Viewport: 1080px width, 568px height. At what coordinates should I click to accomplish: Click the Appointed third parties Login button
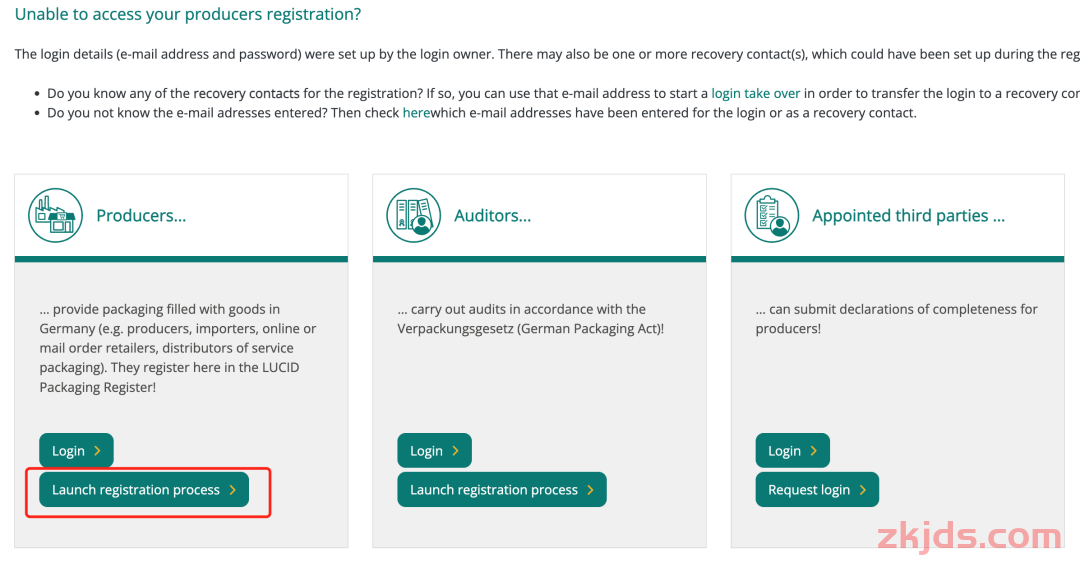(x=793, y=450)
